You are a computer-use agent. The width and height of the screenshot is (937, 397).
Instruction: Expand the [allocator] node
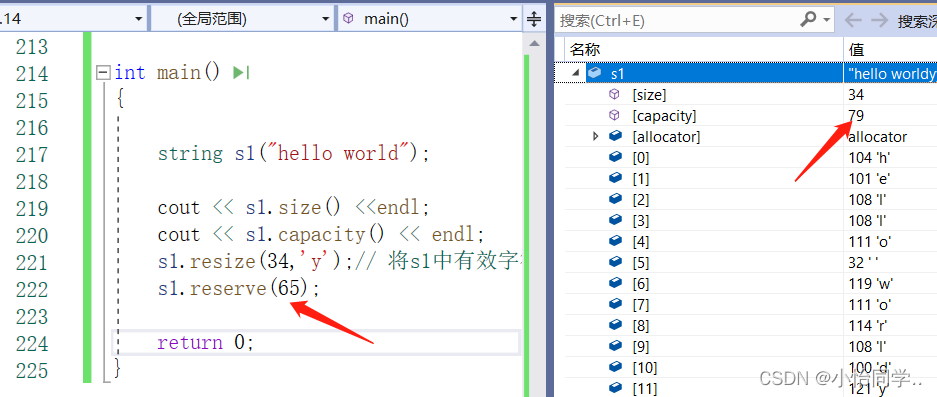click(x=595, y=136)
